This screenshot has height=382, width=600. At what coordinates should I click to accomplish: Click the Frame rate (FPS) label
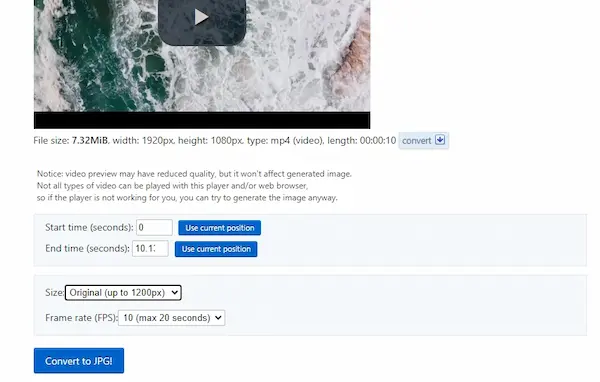point(81,318)
